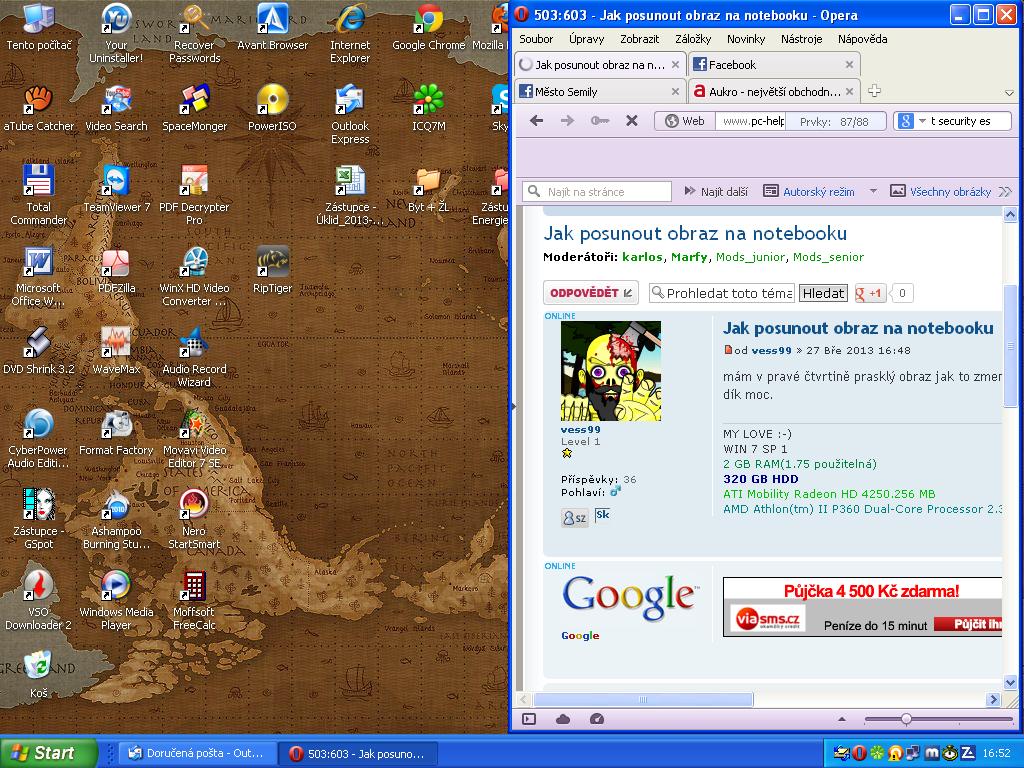Click the Najít na stránce field
The height and width of the screenshot is (768, 1024).
(x=597, y=191)
